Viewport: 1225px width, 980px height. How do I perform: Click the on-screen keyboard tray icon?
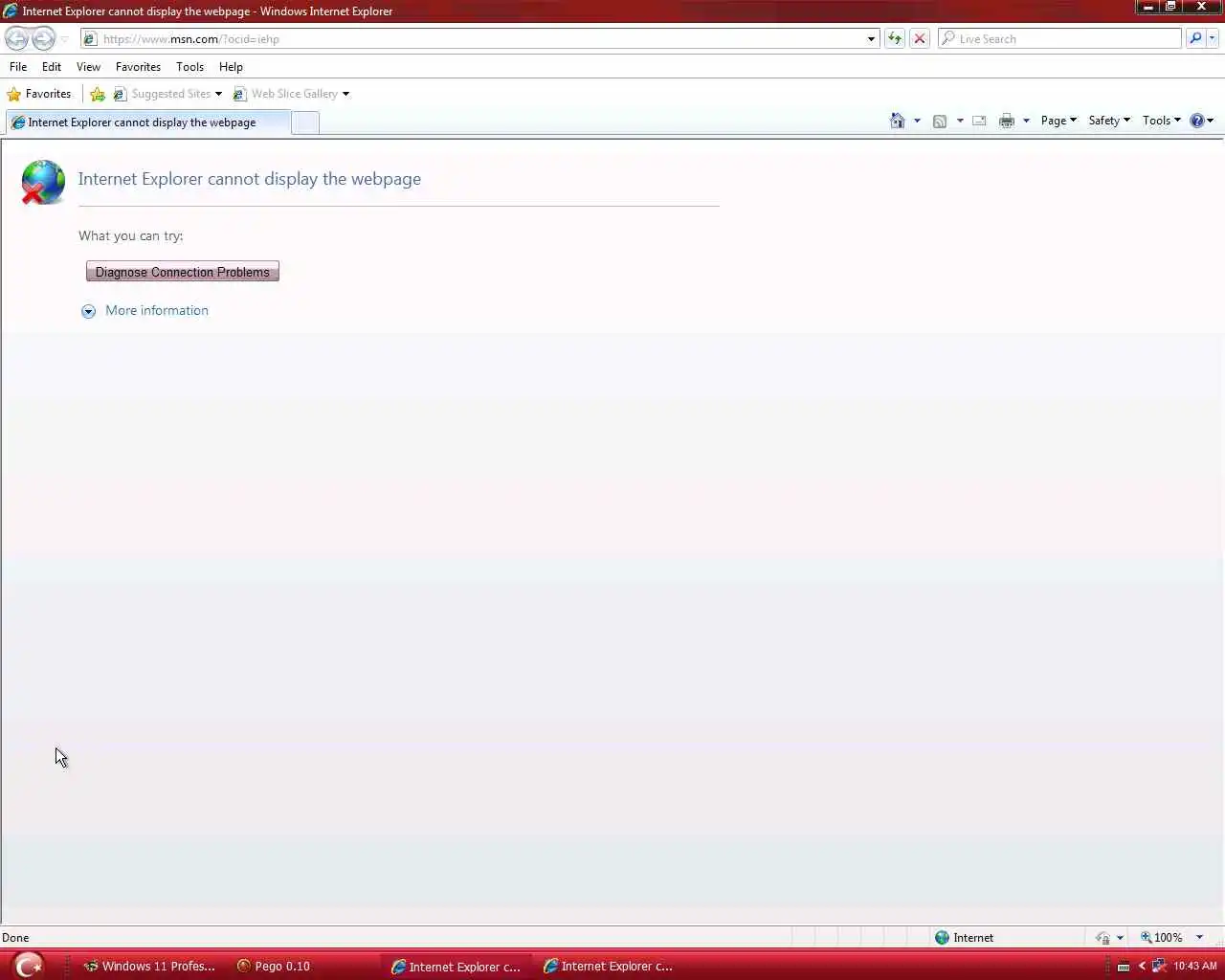1124,967
